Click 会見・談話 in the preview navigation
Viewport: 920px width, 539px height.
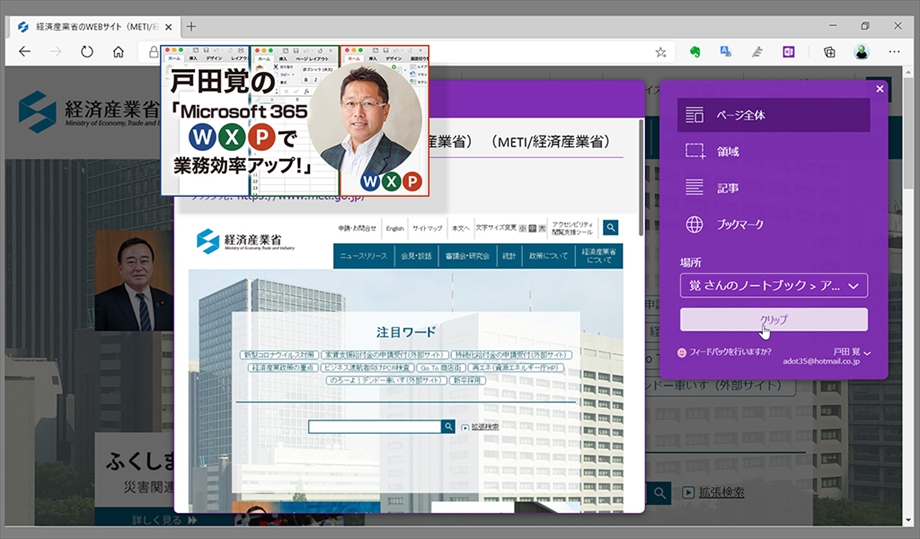click(416, 256)
